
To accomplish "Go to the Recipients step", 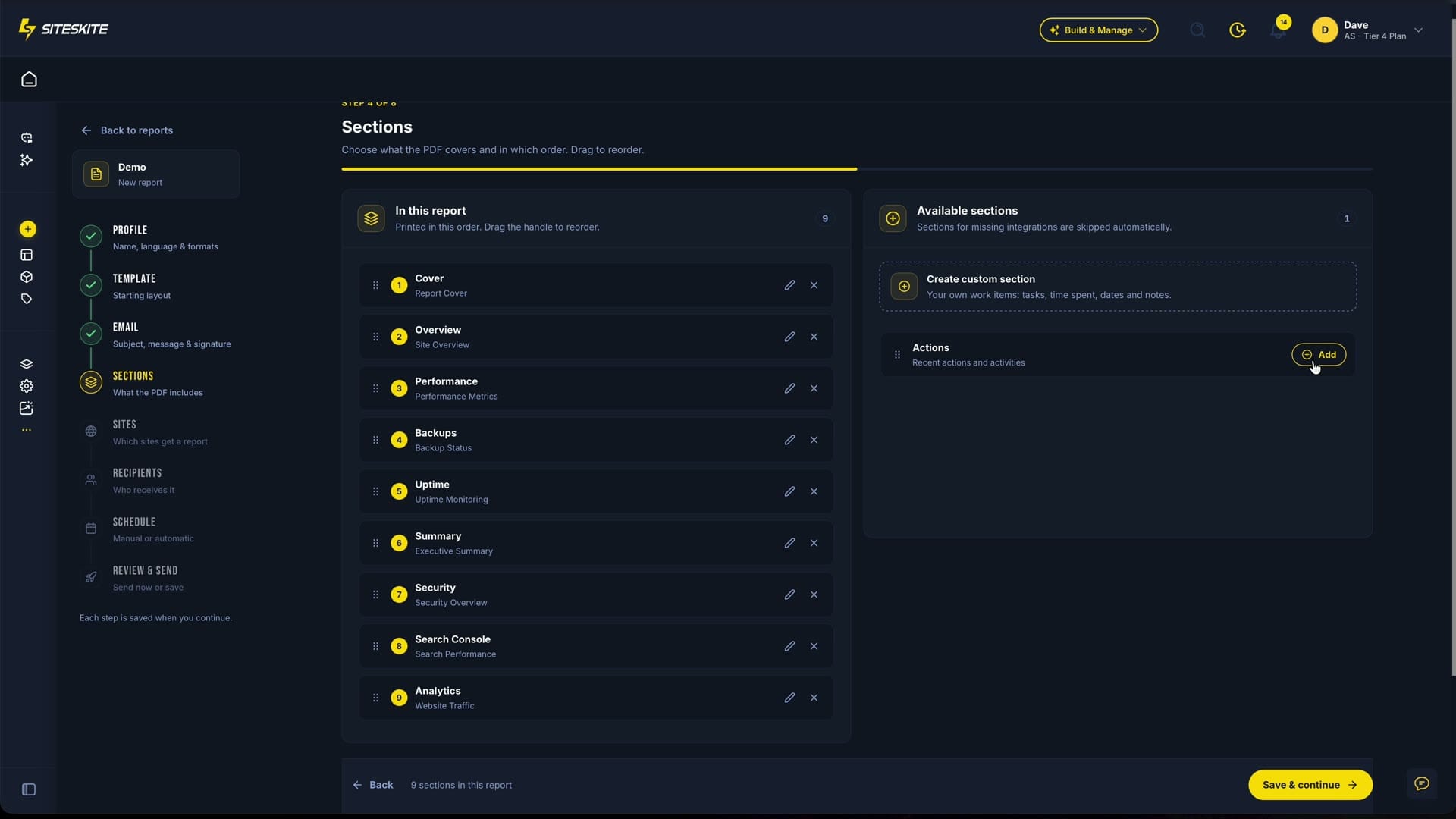I will coord(155,481).
